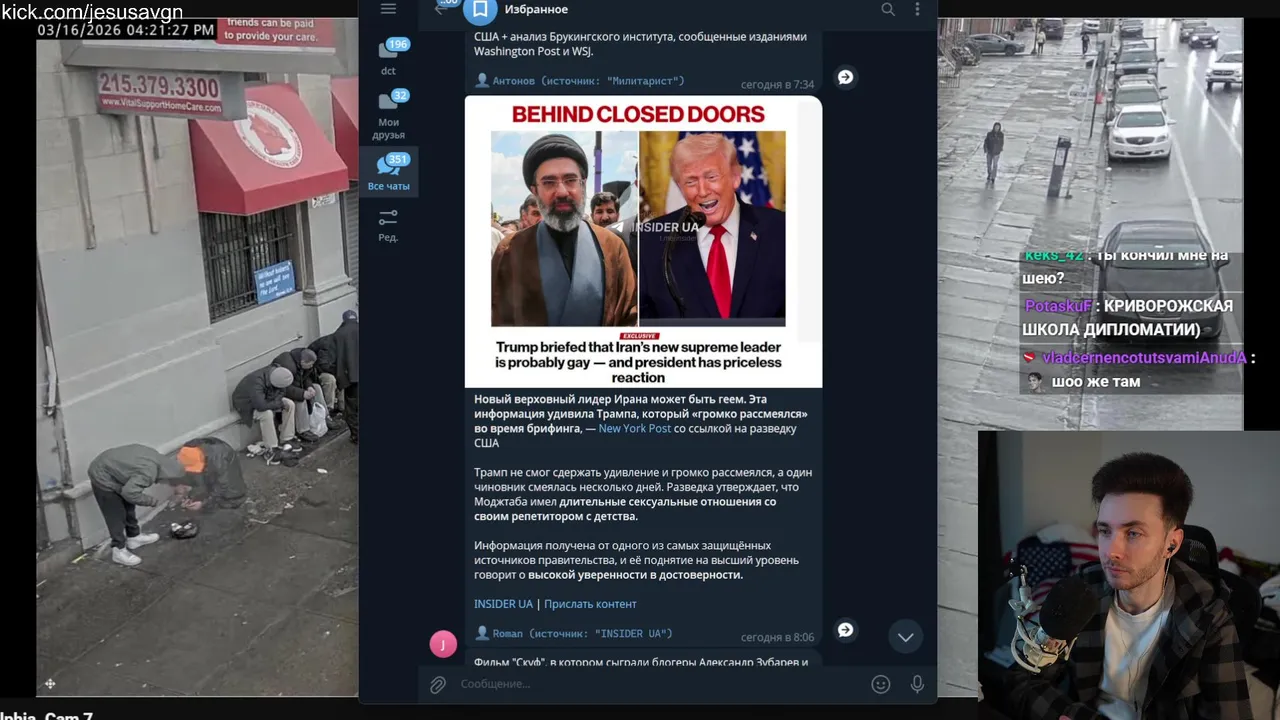Forward the message posted at 7:34
1280x720 pixels.
click(845, 77)
